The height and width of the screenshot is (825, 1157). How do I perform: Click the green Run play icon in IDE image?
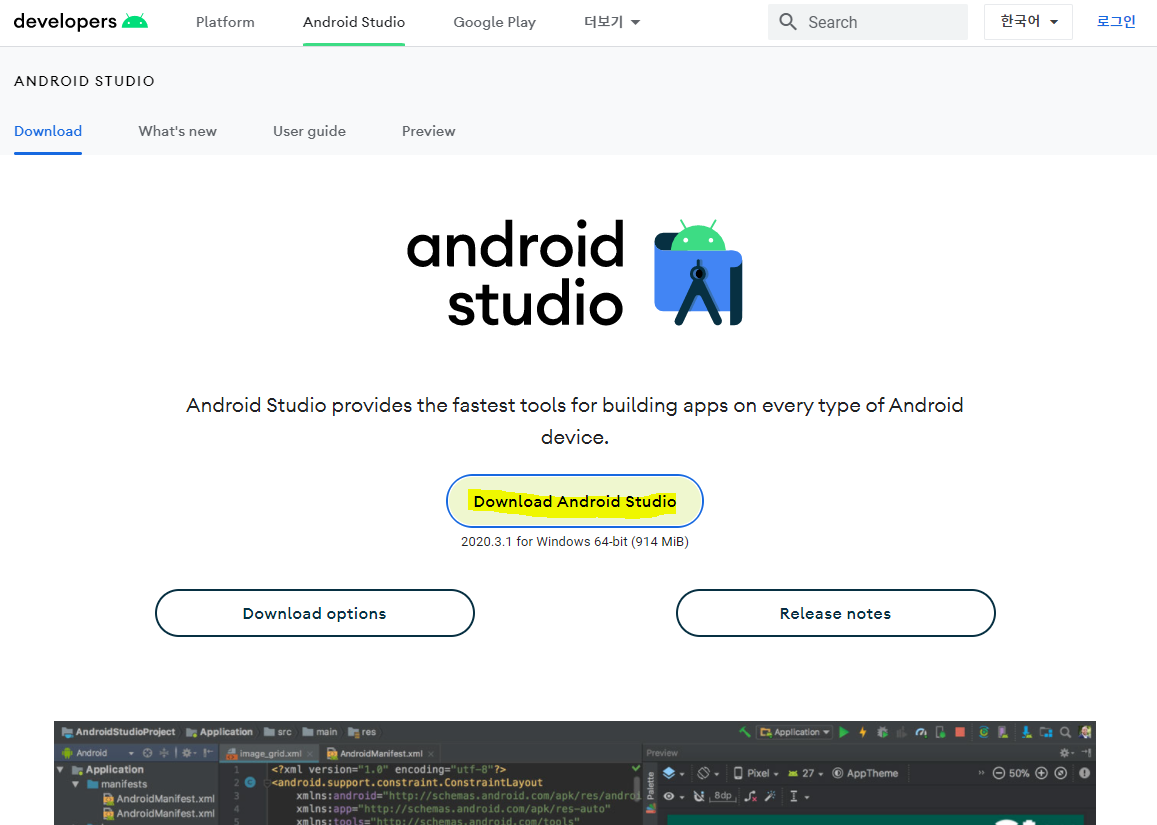pyautogui.click(x=844, y=732)
